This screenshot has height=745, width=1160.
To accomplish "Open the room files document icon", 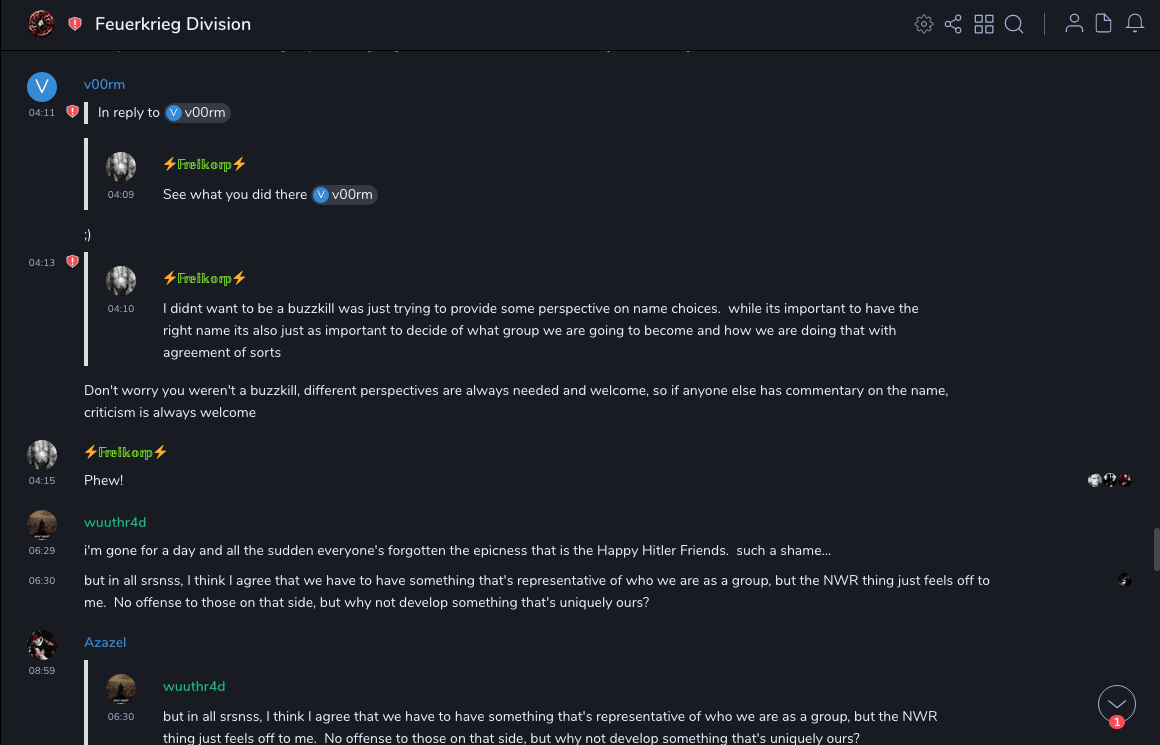I will pos(1104,24).
